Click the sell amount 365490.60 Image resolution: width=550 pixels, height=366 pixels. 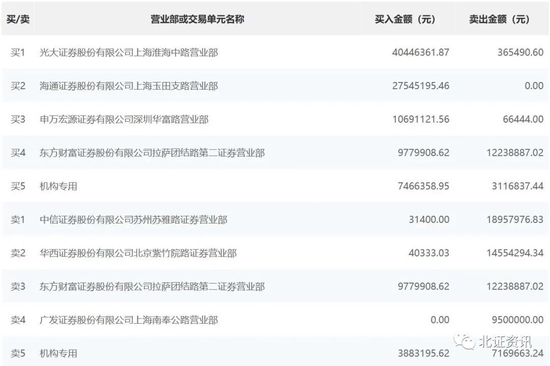(520, 52)
